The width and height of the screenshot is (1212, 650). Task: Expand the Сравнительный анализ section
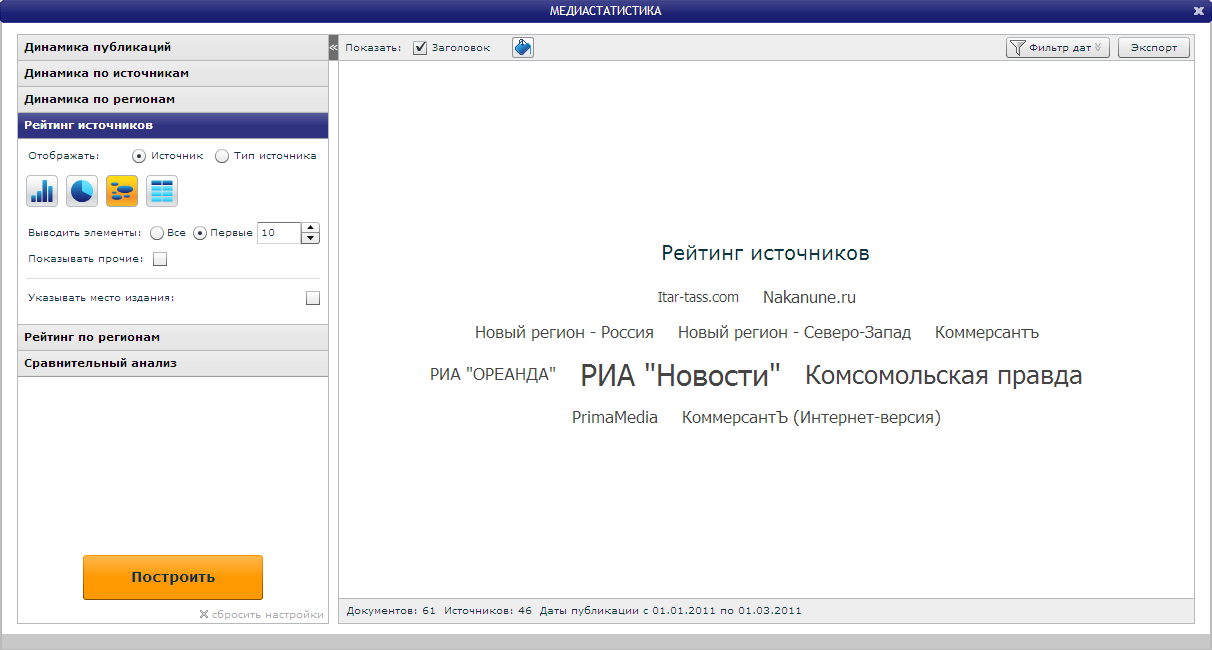pyautogui.click(x=173, y=363)
